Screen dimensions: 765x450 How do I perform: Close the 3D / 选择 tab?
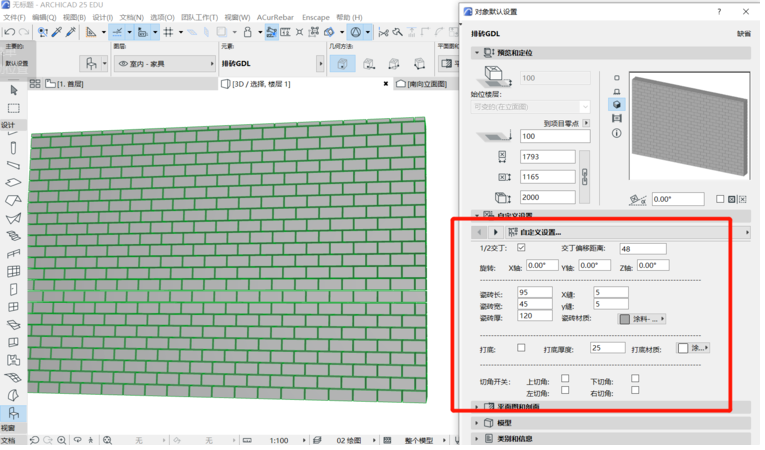click(x=385, y=84)
